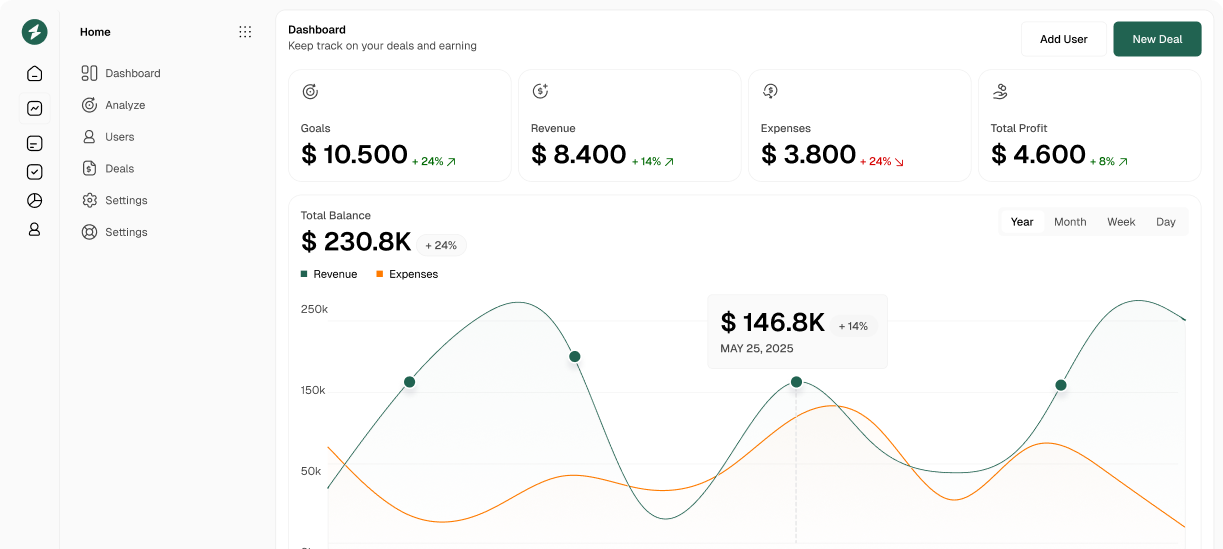Switch chart range to Month
The height and width of the screenshot is (549, 1223).
click(1070, 222)
